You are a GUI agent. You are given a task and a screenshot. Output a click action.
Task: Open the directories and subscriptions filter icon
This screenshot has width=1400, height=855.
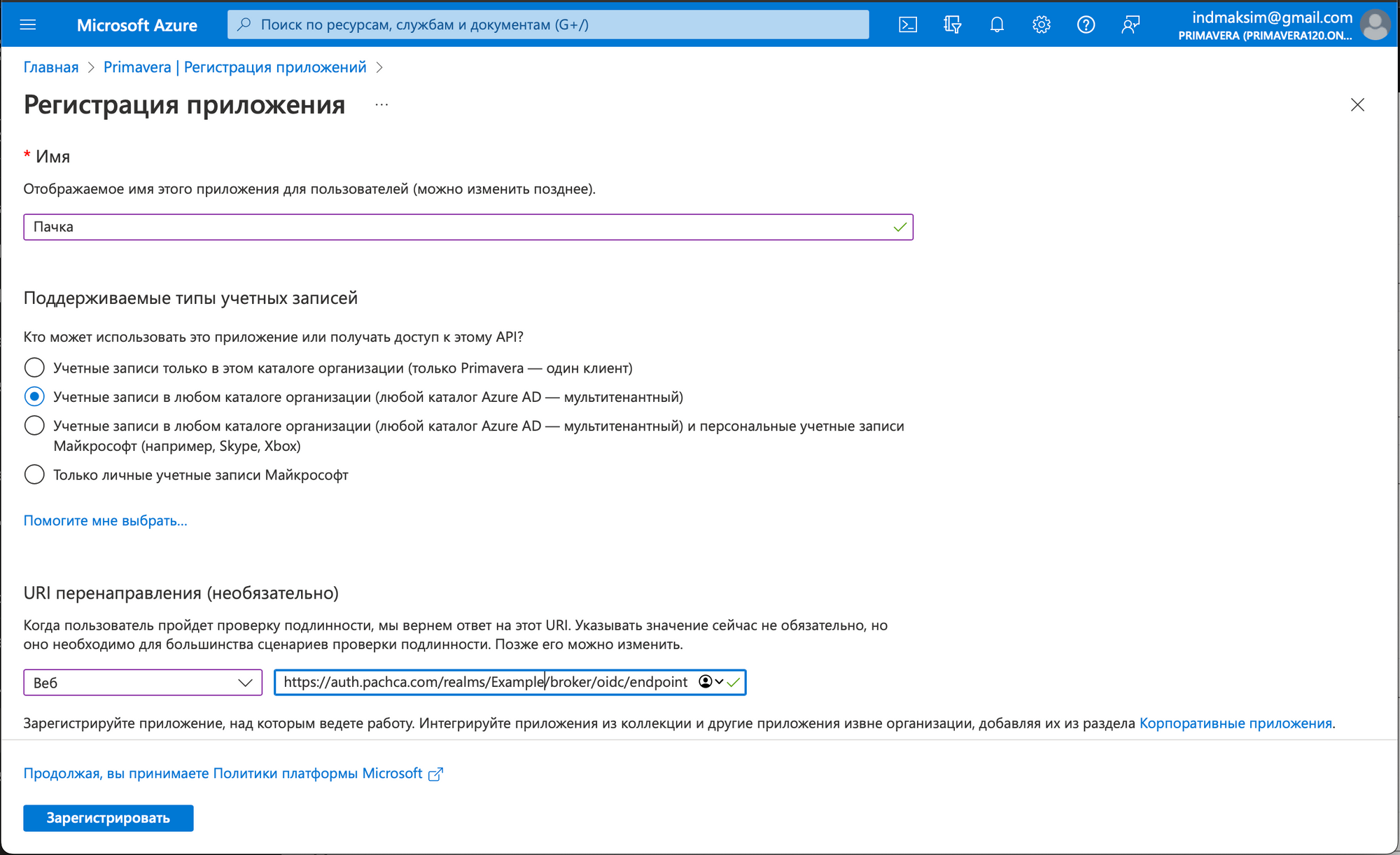(952, 25)
